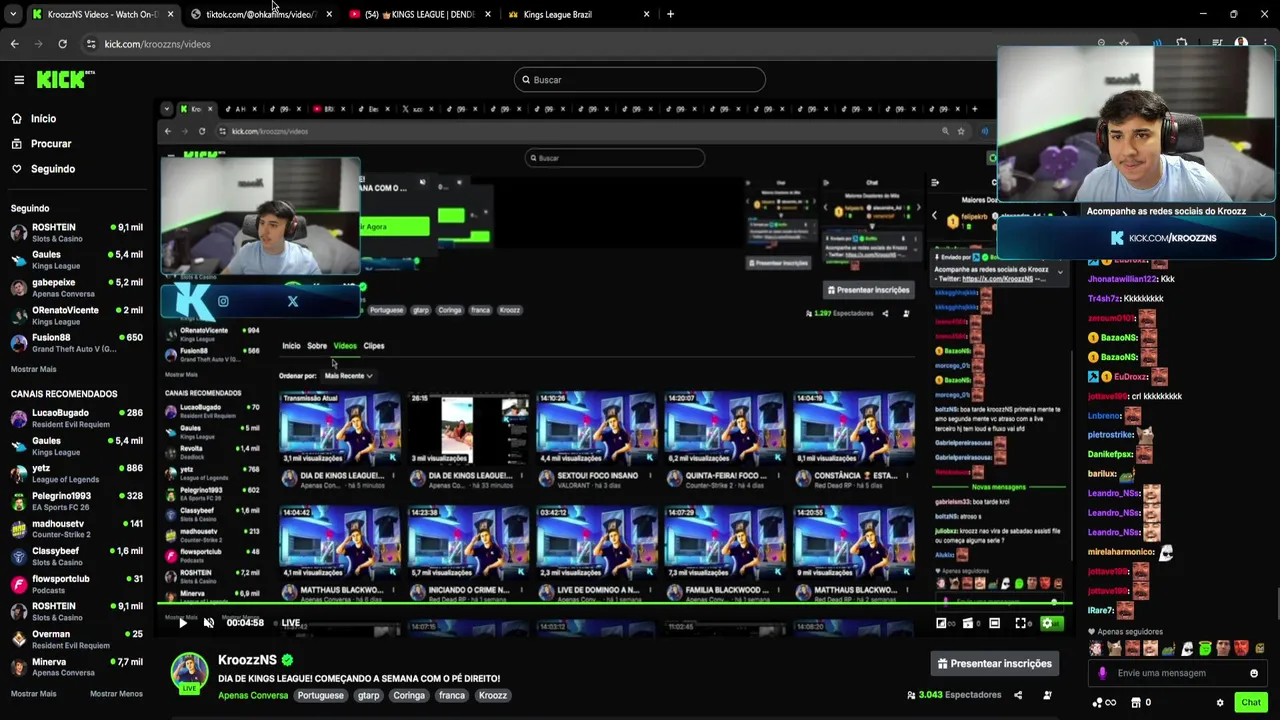This screenshot has height=720, width=1280.
Task: Open the tab search dropdown arrow
Action: point(14,14)
